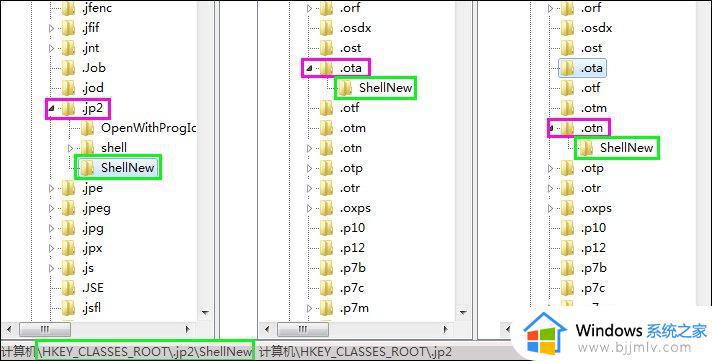Click the left pane horizontal scrollbar thumb

[45, 329]
